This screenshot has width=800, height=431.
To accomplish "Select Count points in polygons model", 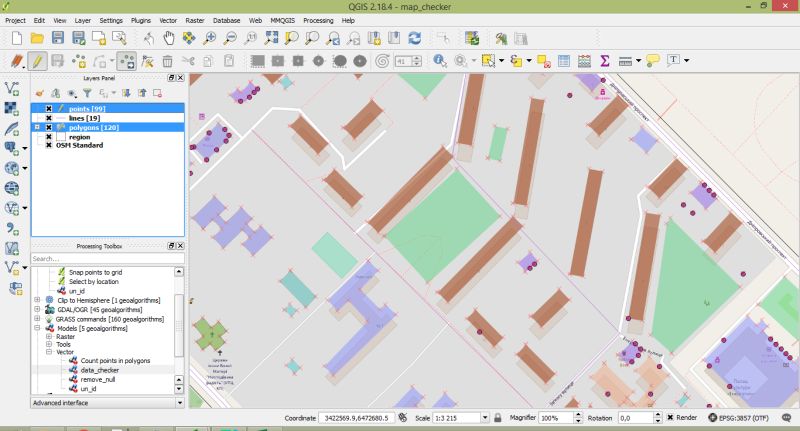I will 115,361.
